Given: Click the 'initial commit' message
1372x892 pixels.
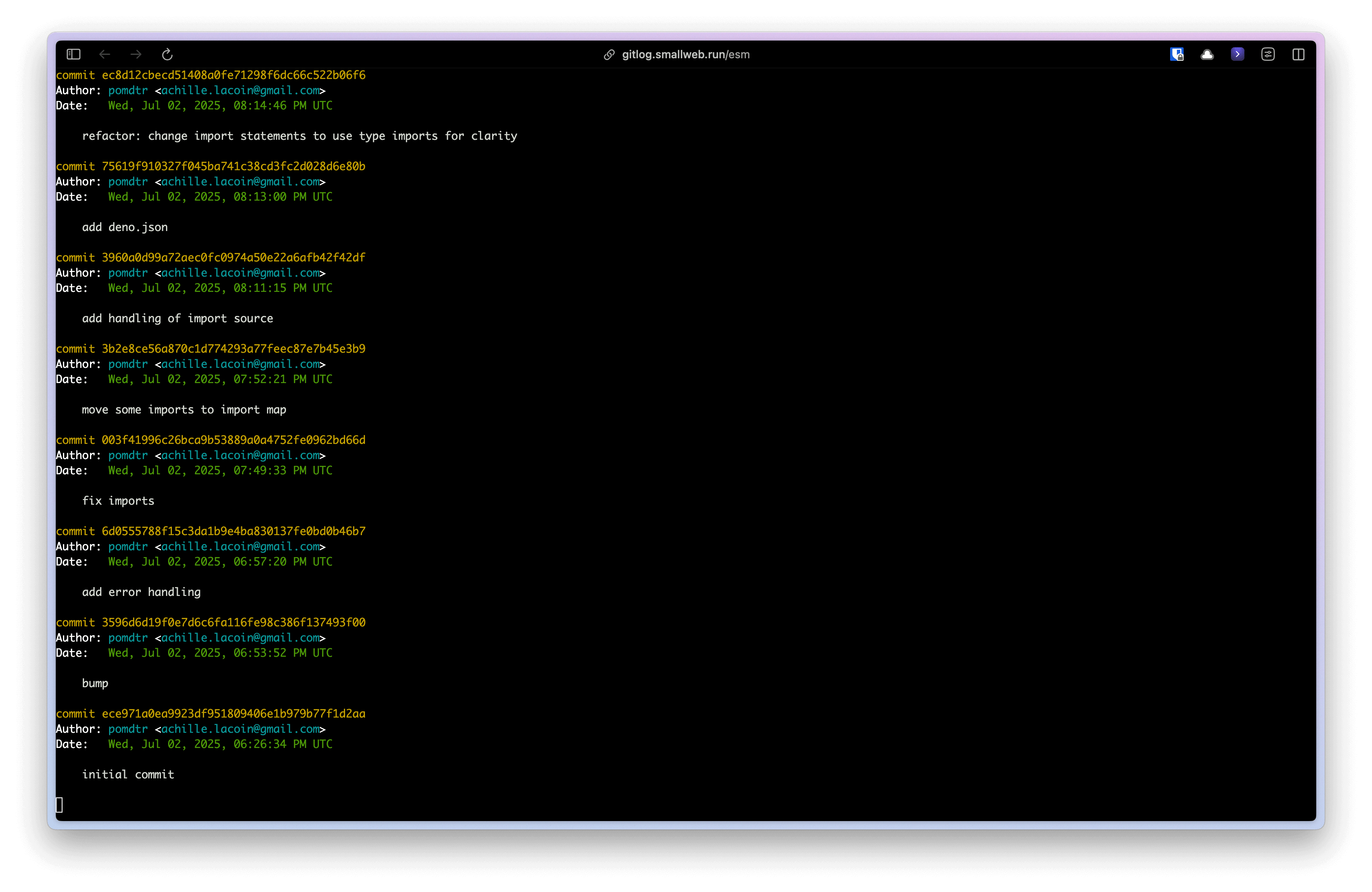Looking at the screenshot, I should pyautogui.click(x=128, y=775).
